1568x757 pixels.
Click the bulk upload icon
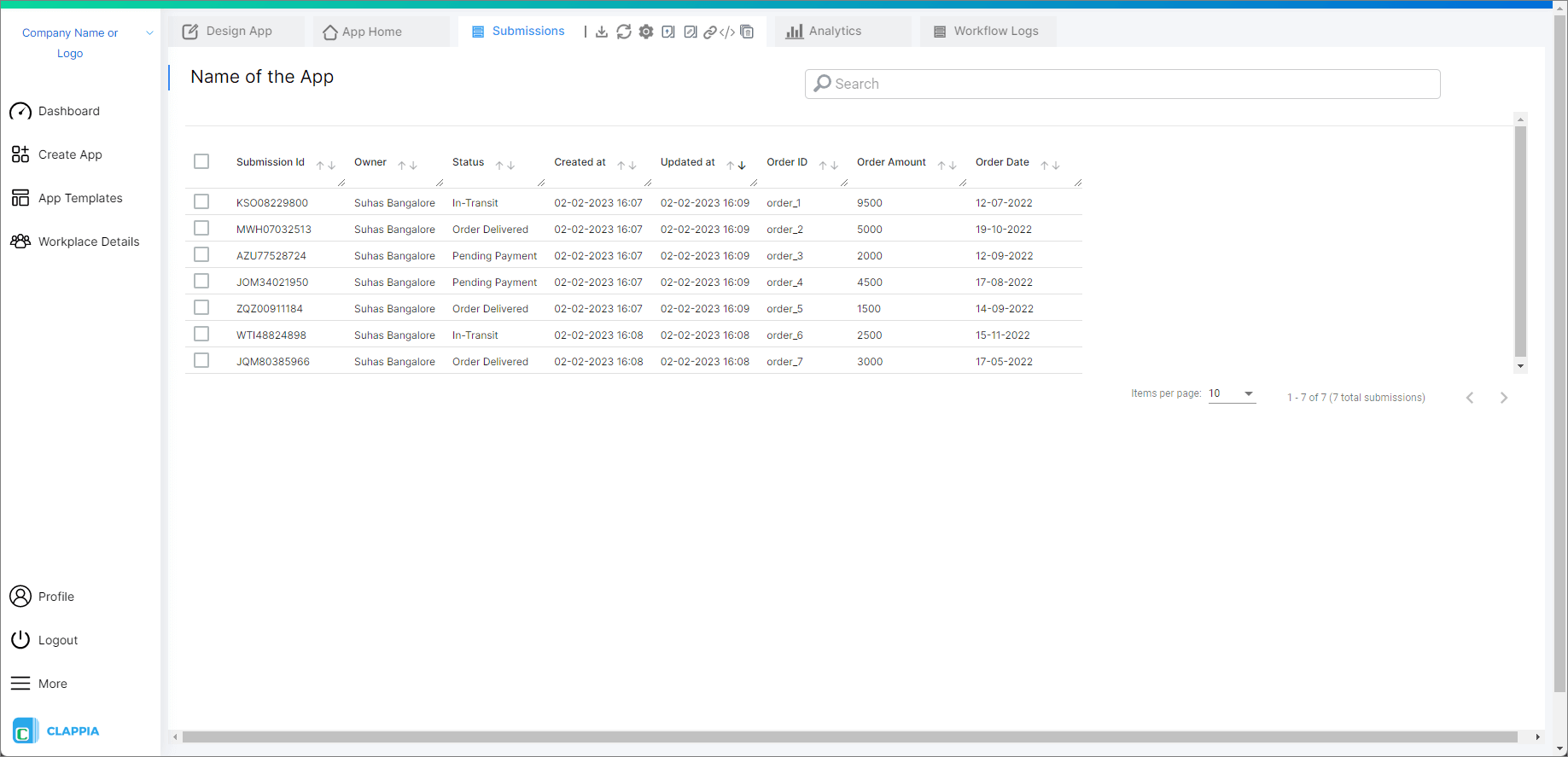(x=668, y=32)
